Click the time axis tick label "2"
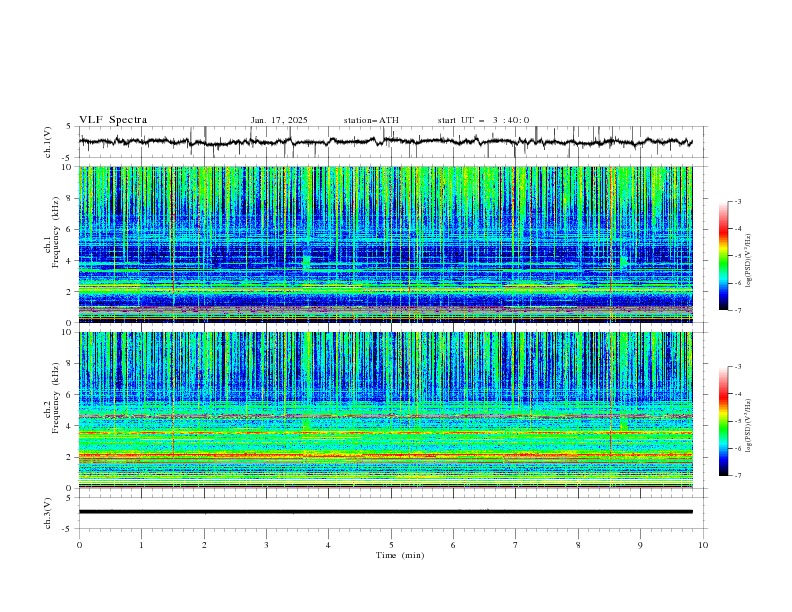 (x=204, y=545)
